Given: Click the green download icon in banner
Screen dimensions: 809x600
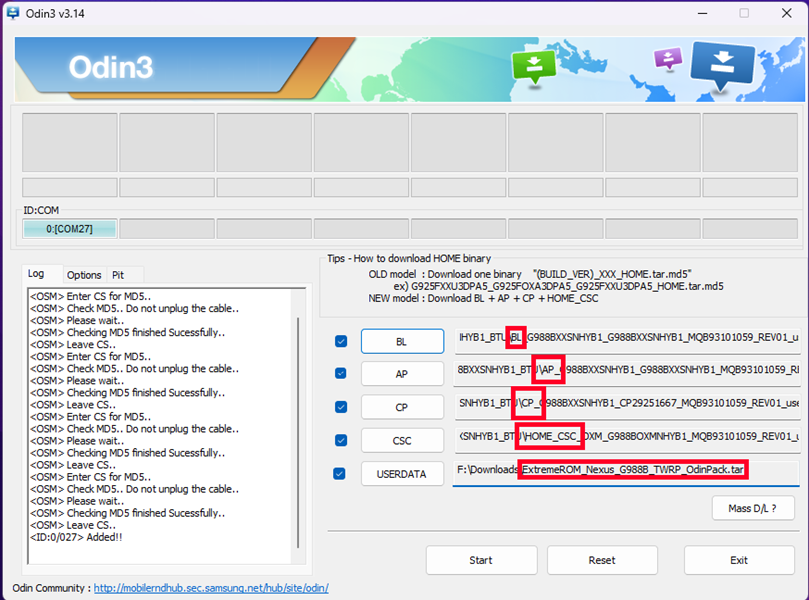Looking at the screenshot, I should [533, 67].
